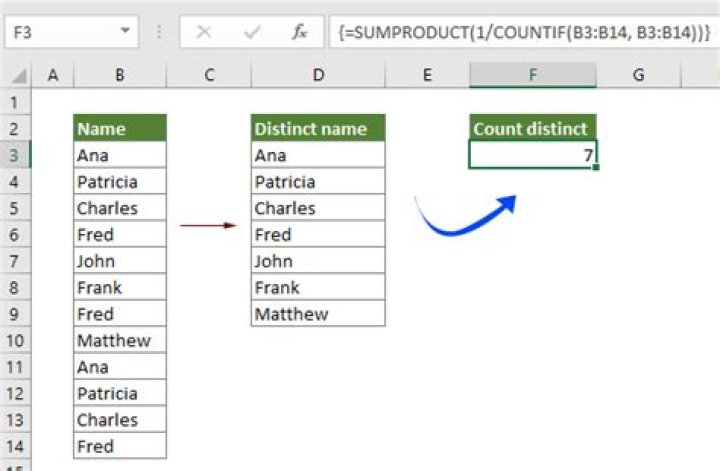Click the 'Distinct name' header cell
Image resolution: width=720 pixels, height=471 pixels.
pyautogui.click(x=318, y=129)
